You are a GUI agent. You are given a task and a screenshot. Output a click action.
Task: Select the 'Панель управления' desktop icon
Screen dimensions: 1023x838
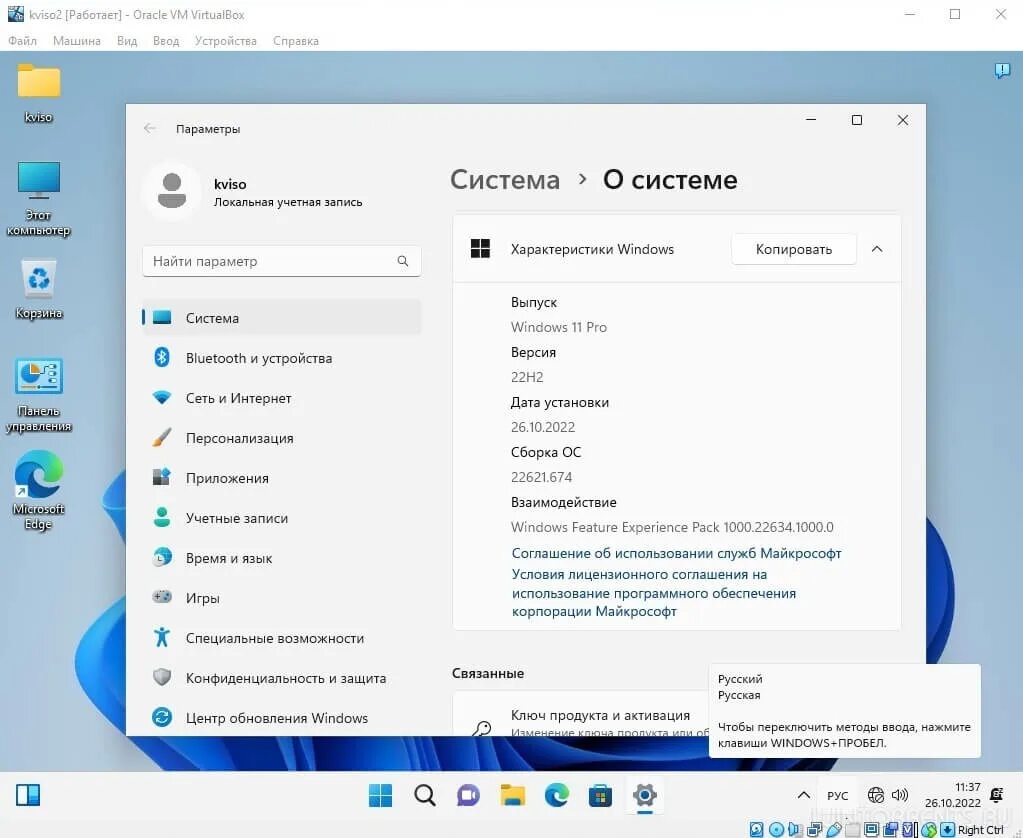tap(38, 394)
